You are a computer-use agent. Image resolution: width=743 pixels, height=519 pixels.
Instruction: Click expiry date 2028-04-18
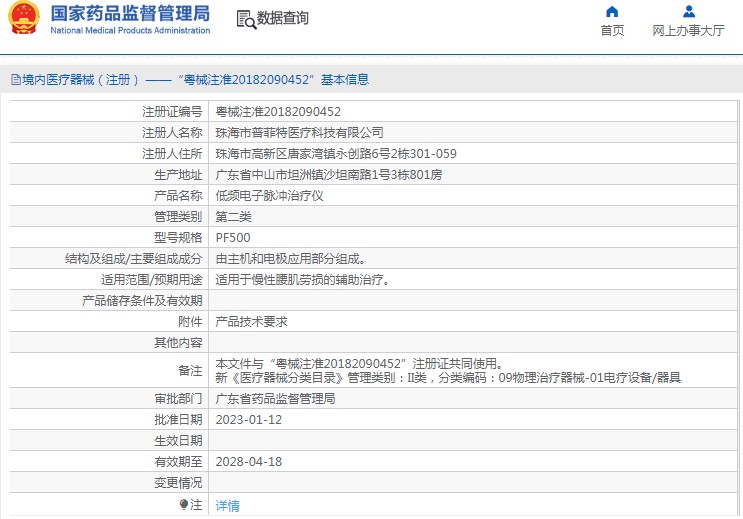[249, 462]
